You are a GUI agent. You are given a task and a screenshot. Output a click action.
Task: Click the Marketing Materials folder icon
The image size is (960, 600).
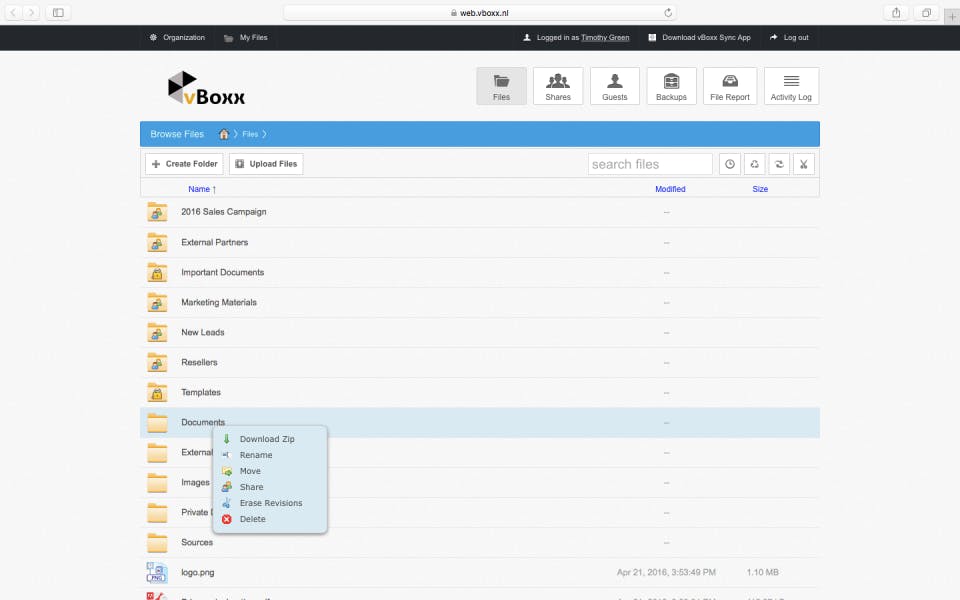click(x=157, y=302)
